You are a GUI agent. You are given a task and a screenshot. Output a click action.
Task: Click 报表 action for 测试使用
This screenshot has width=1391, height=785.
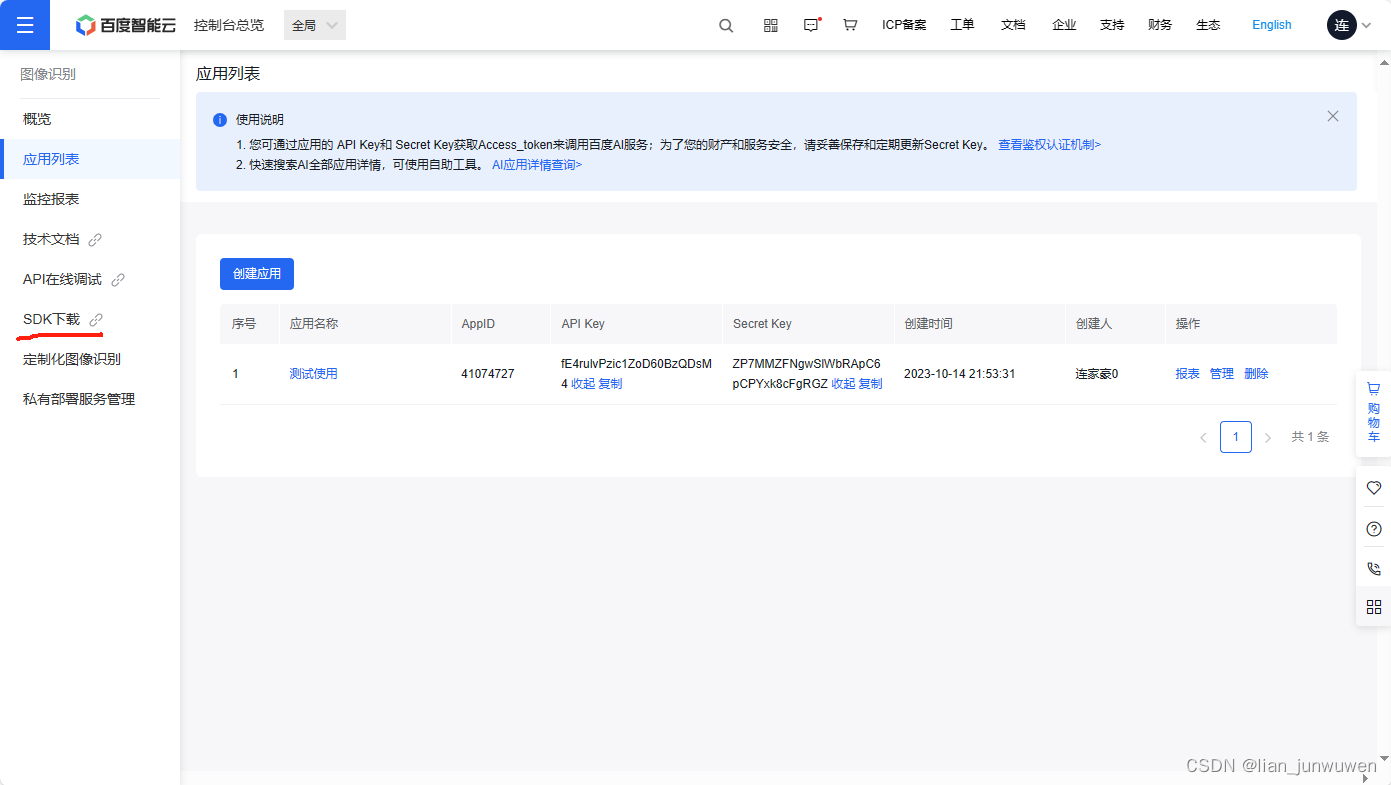[x=1187, y=374]
